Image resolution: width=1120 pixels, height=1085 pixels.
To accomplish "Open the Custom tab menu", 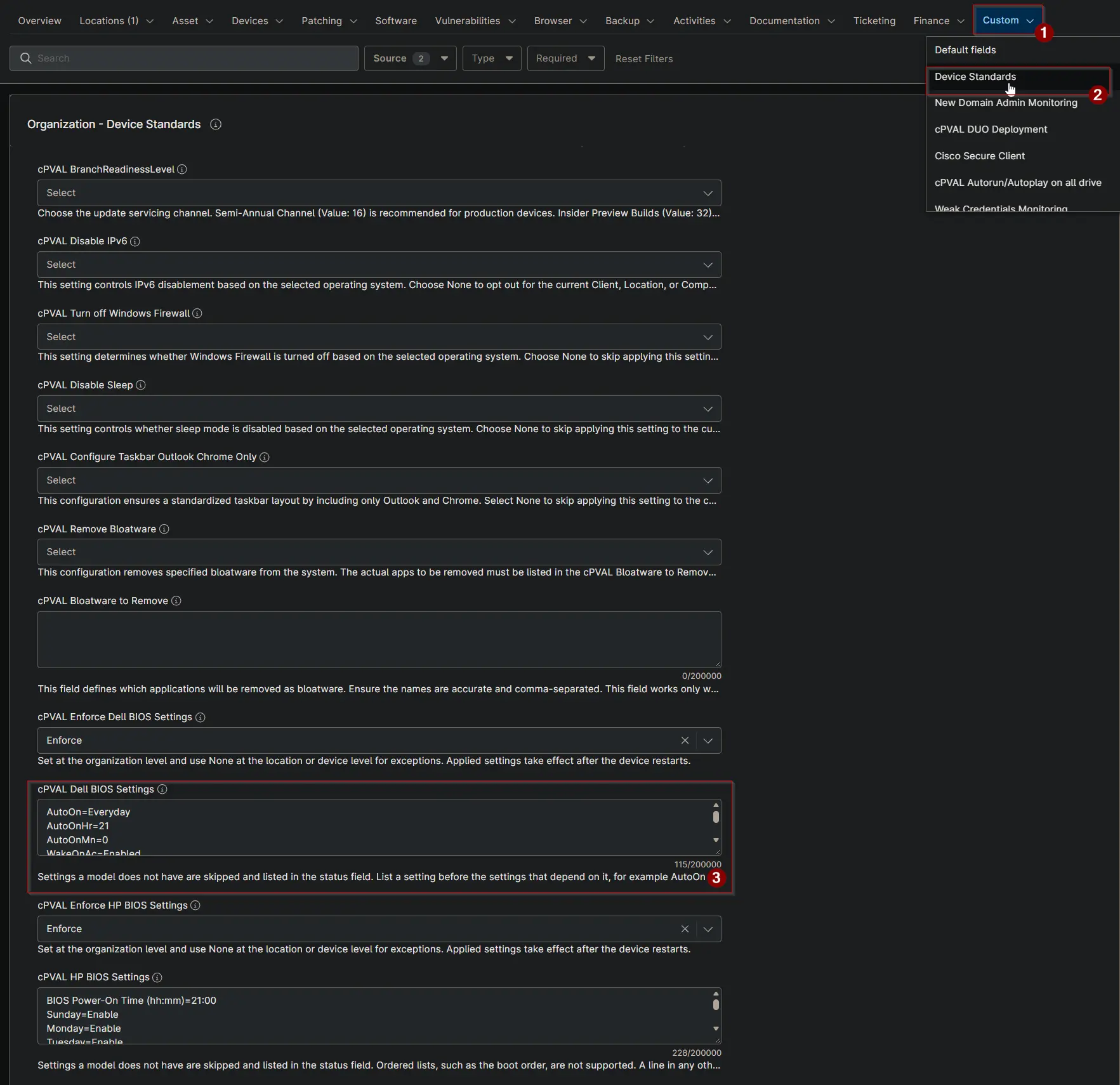I will tap(1008, 20).
